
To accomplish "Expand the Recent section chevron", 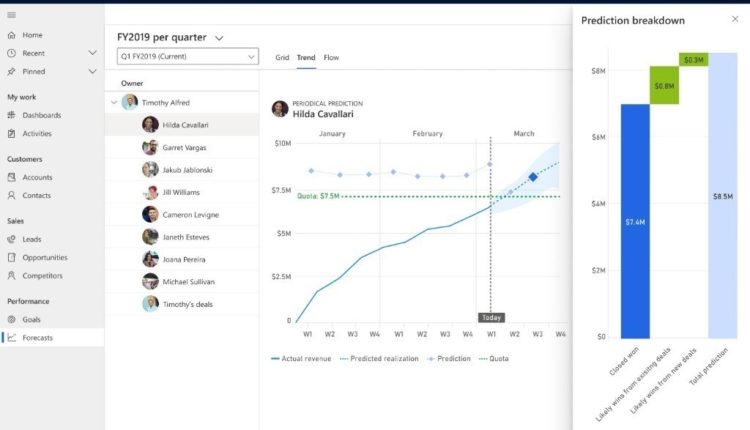I will (93, 53).
